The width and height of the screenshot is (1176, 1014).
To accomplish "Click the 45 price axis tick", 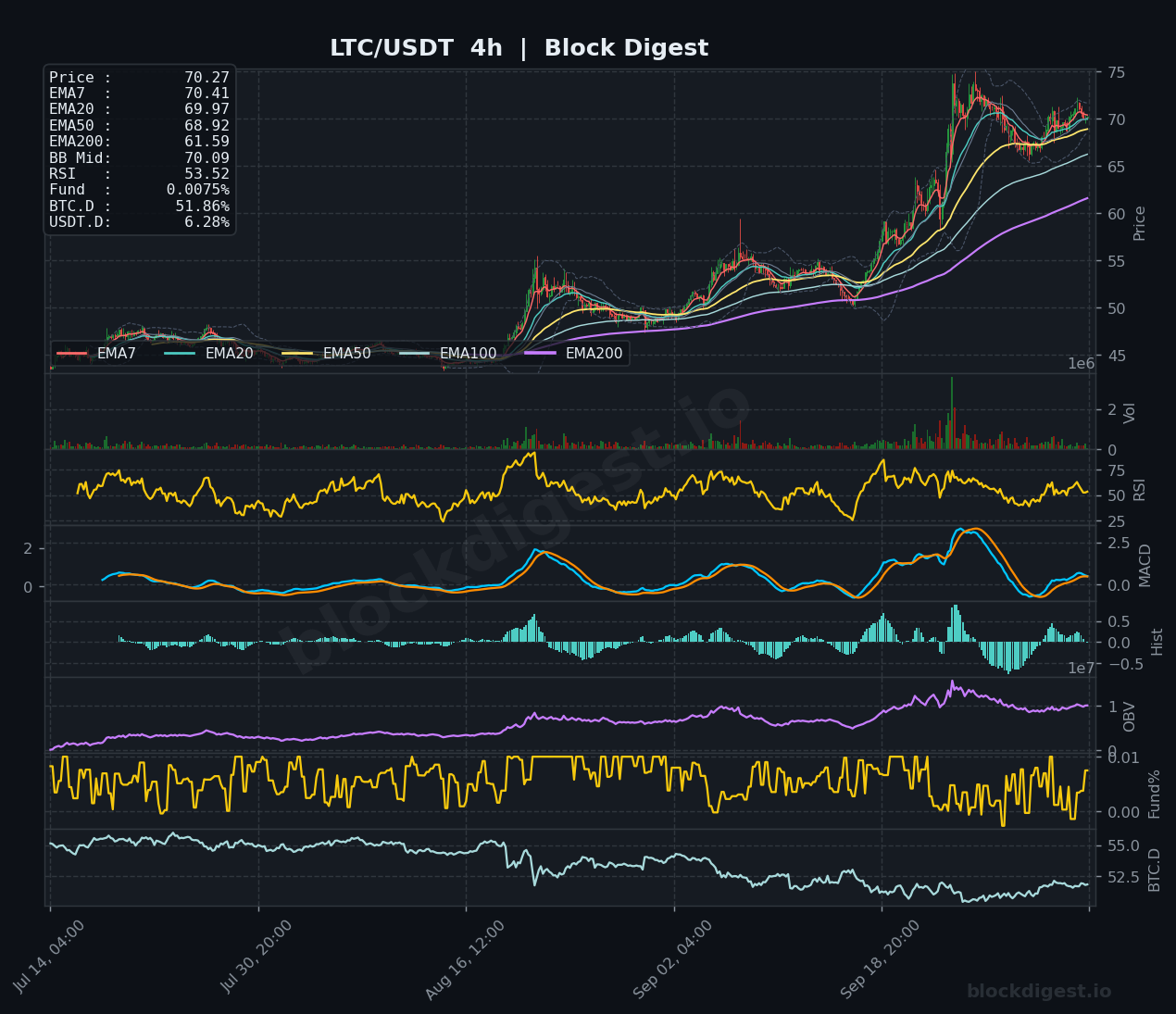I will click(1117, 356).
